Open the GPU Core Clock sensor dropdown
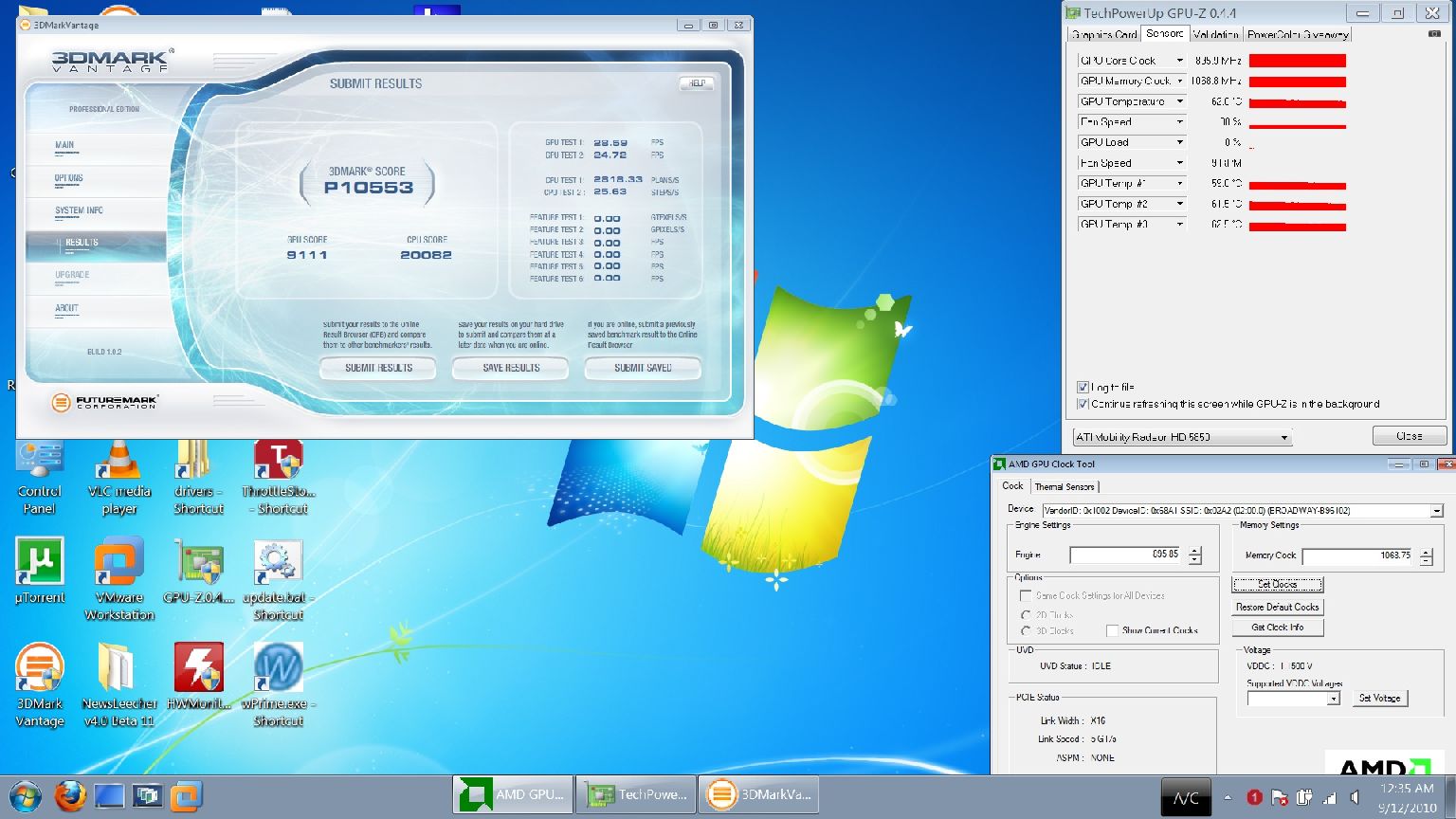Screen dimensions: 1456x819 [x=1180, y=61]
